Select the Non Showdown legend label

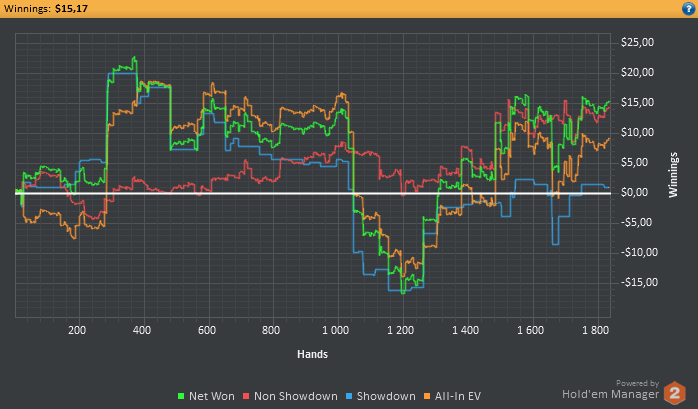click(x=296, y=396)
